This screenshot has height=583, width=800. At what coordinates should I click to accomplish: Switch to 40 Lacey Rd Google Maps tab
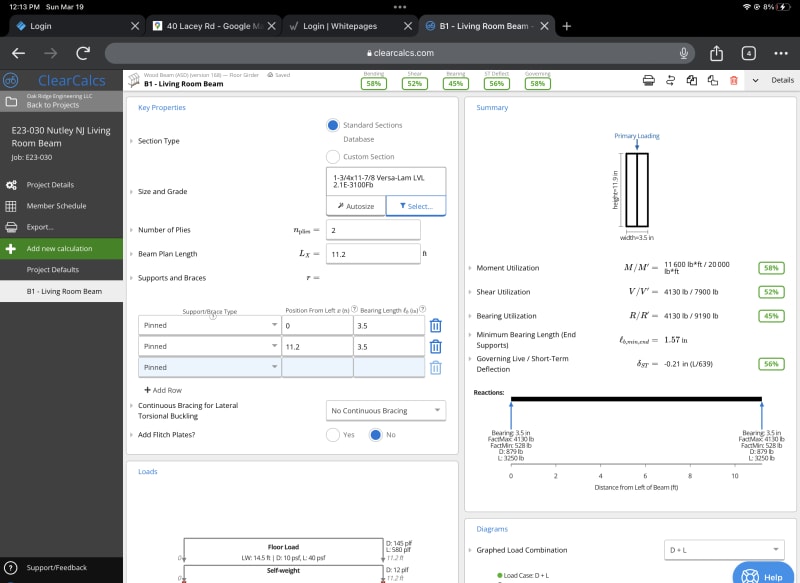(x=214, y=26)
